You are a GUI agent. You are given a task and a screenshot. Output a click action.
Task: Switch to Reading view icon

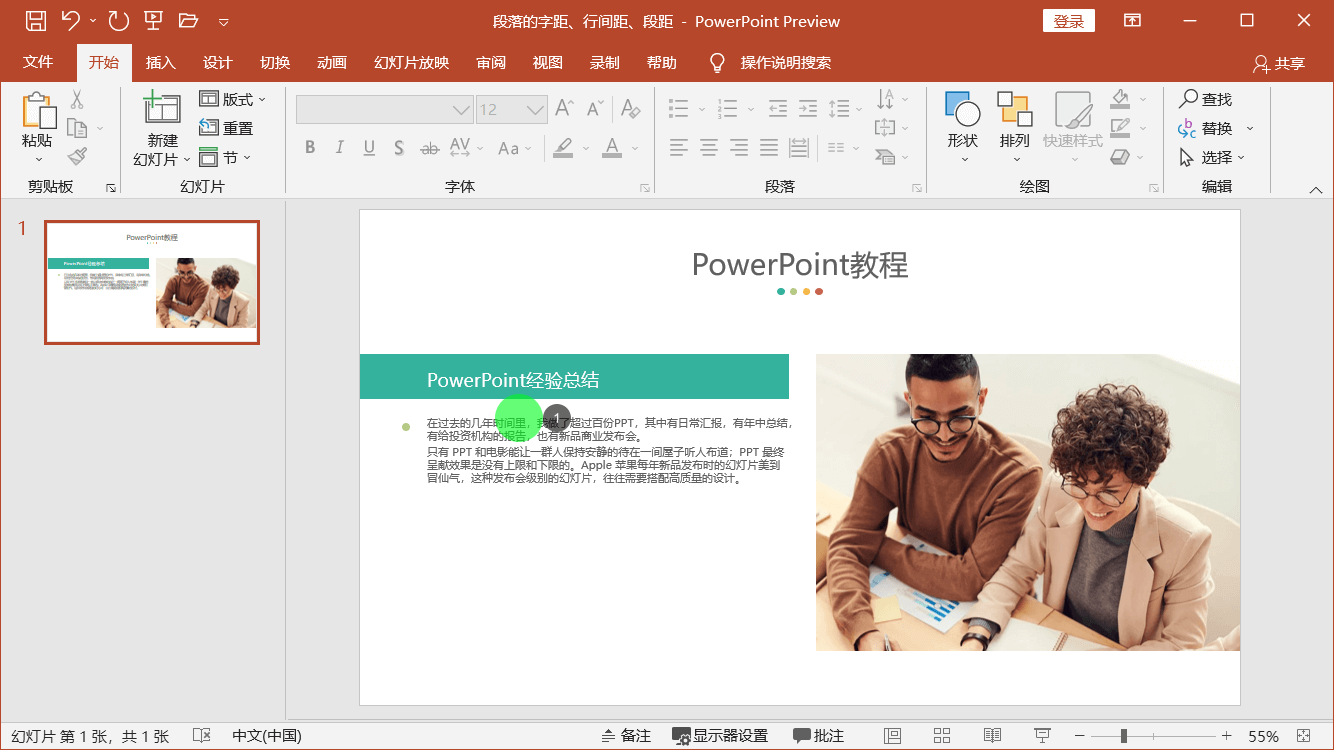(x=992, y=736)
